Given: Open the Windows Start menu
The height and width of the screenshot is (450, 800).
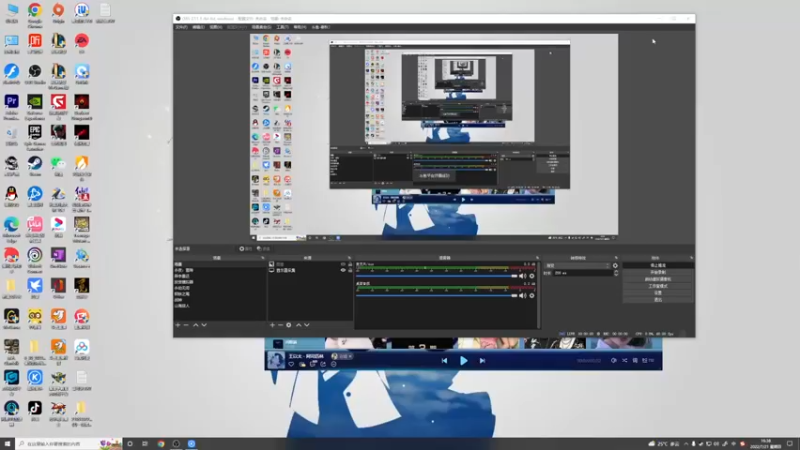Looking at the screenshot, I should (7, 444).
